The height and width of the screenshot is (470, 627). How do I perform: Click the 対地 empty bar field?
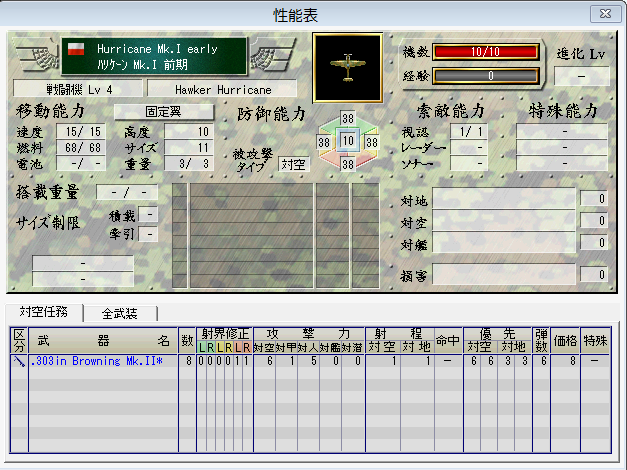tap(504, 199)
